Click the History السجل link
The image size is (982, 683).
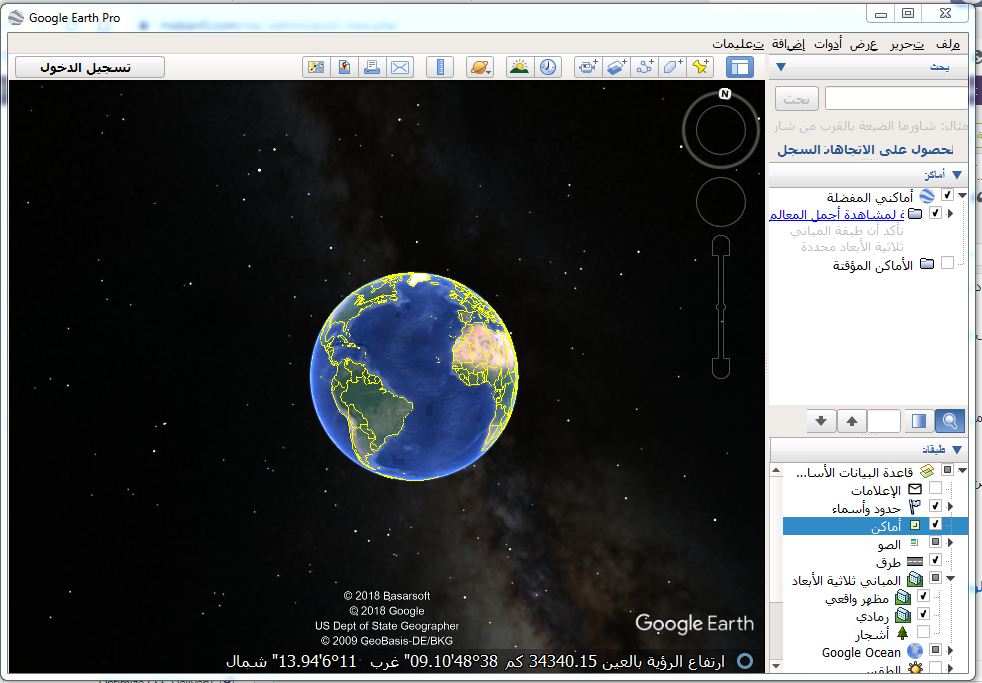pos(799,150)
